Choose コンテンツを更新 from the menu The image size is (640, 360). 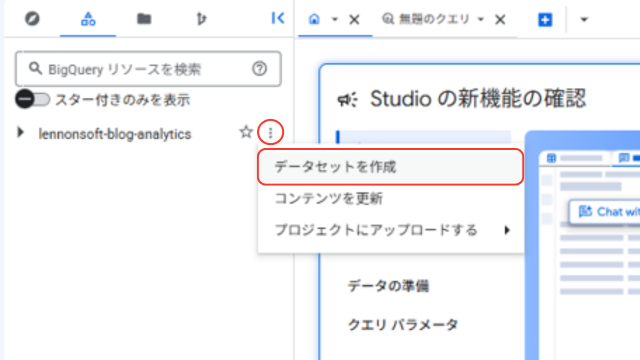(391, 199)
